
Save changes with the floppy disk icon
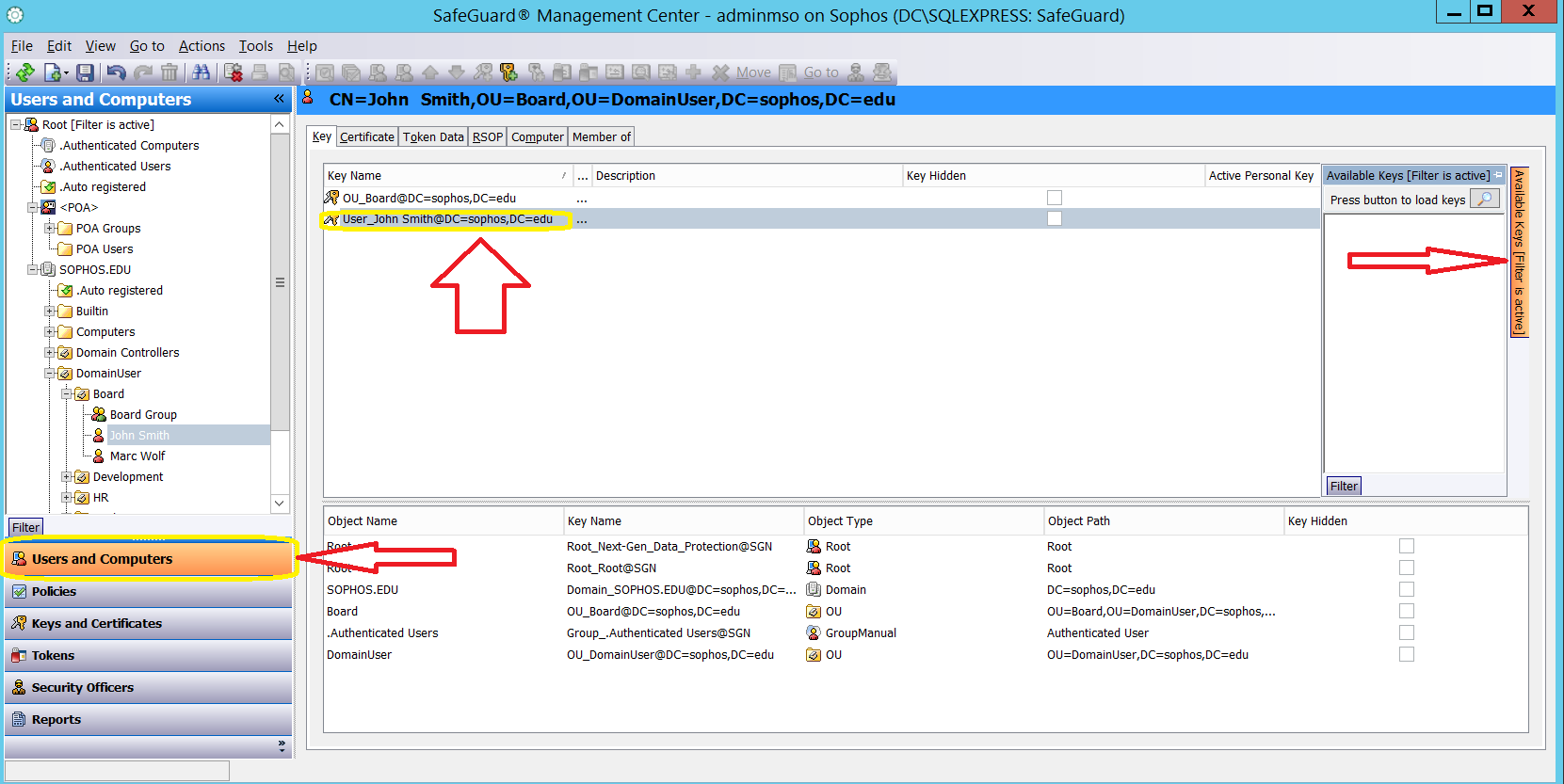[85, 72]
